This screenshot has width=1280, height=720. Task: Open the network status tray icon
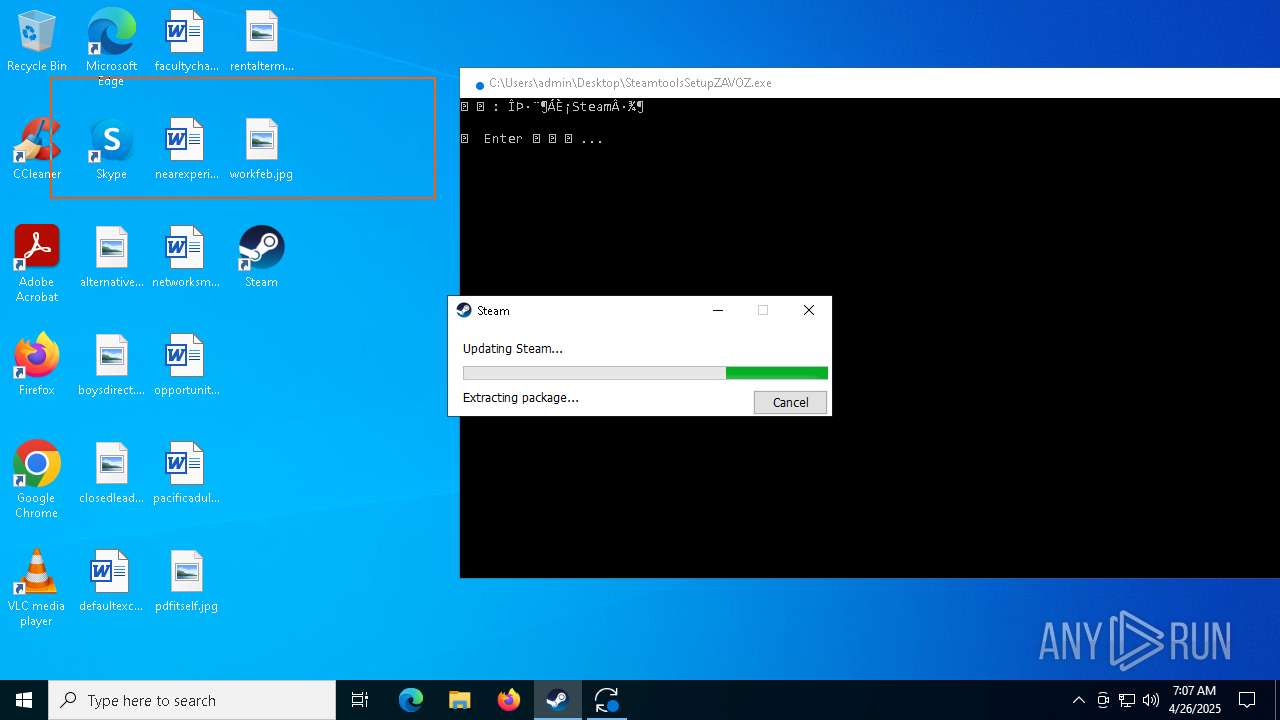pyautogui.click(x=1127, y=700)
